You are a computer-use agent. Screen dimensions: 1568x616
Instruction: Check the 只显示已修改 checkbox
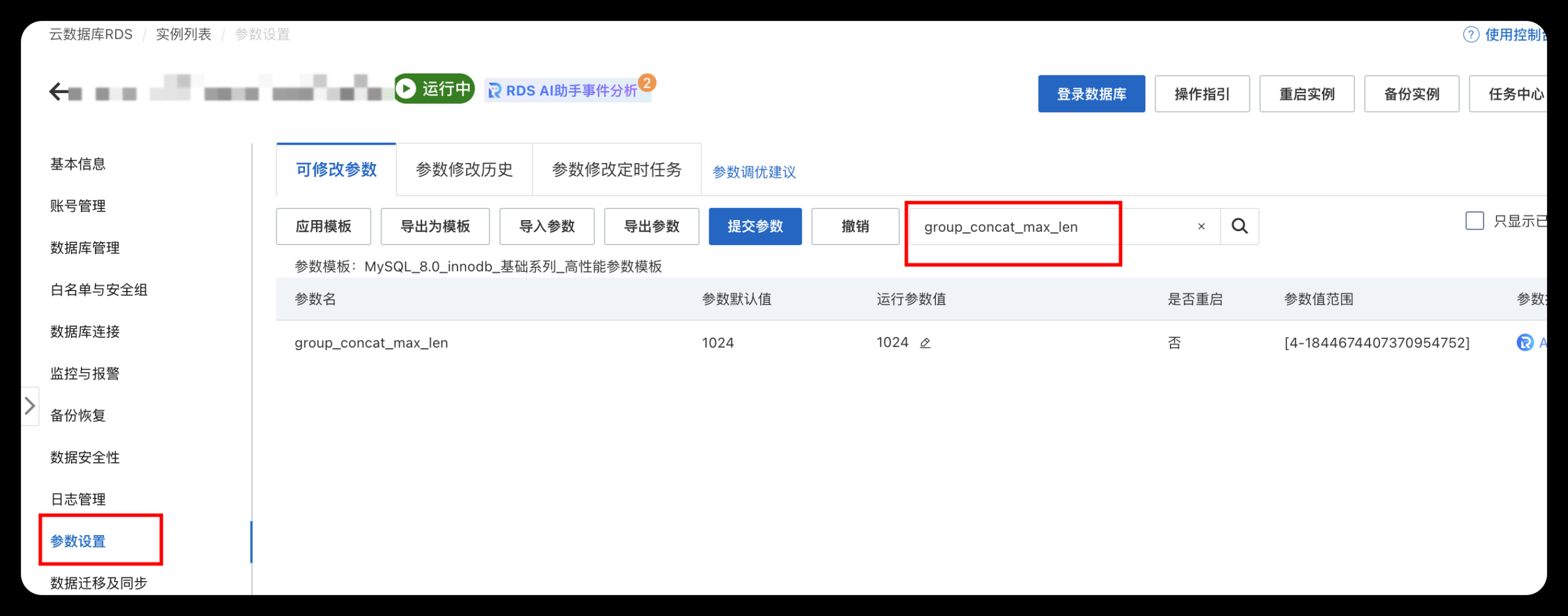1474,220
